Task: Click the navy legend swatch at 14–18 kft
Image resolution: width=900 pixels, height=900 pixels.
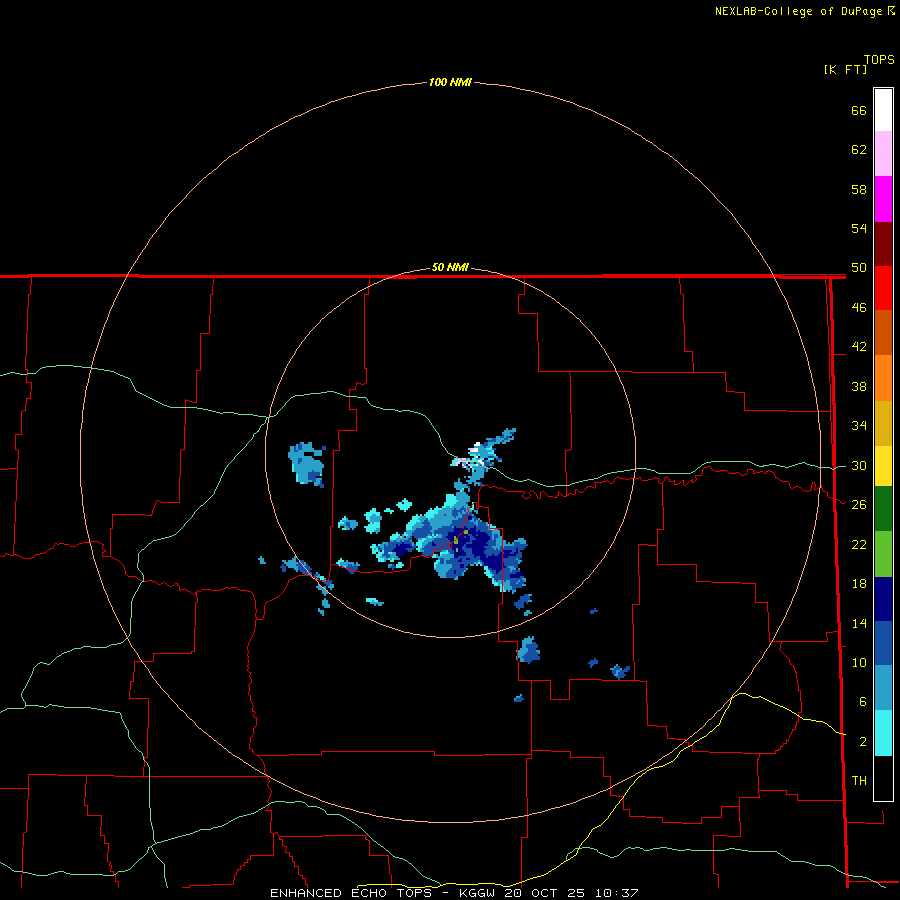Action: point(883,599)
